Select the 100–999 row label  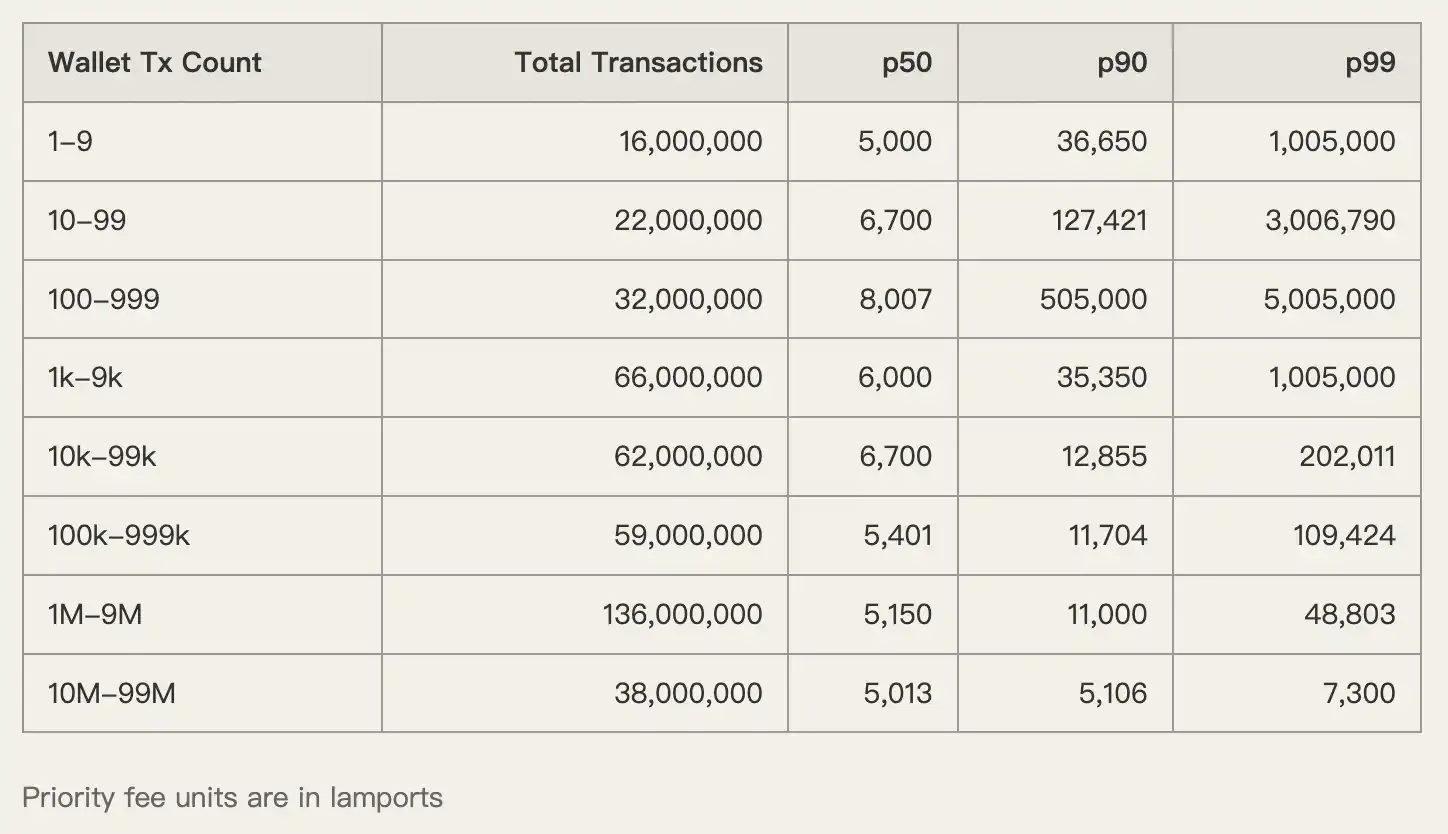pos(103,299)
